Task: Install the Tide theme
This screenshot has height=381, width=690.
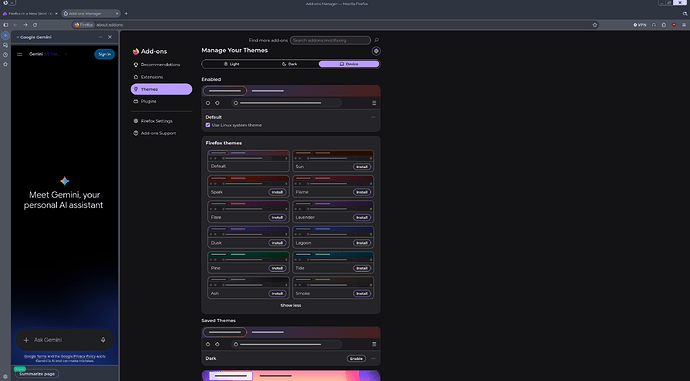Action: 362,268
